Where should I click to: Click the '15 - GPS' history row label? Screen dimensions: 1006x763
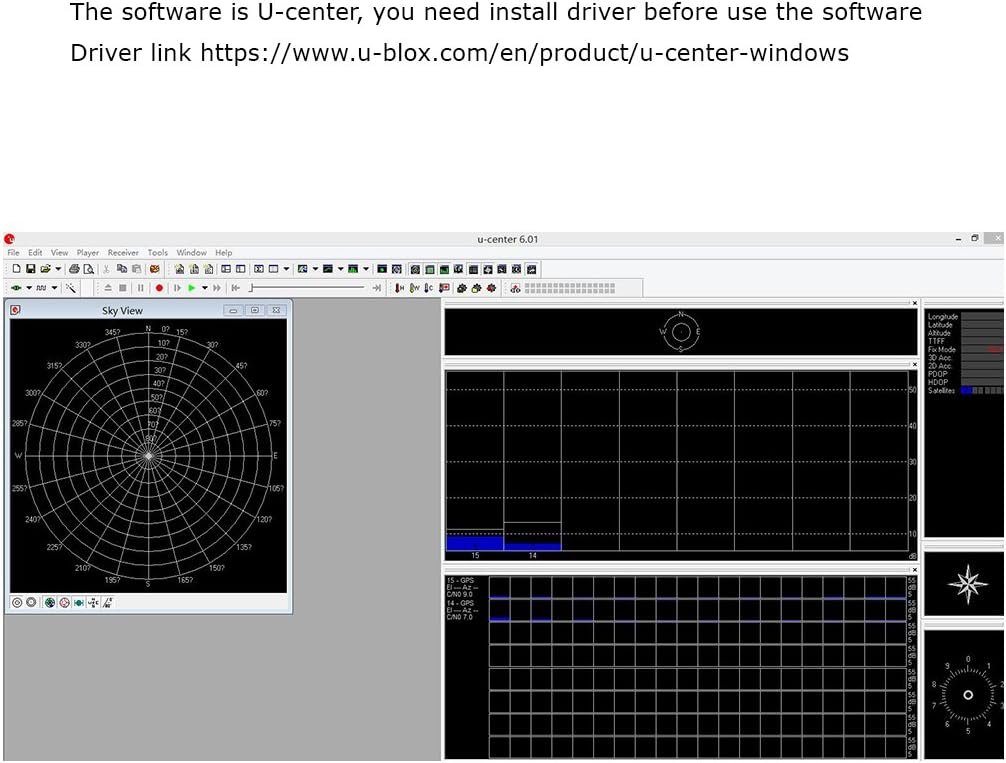460,580
